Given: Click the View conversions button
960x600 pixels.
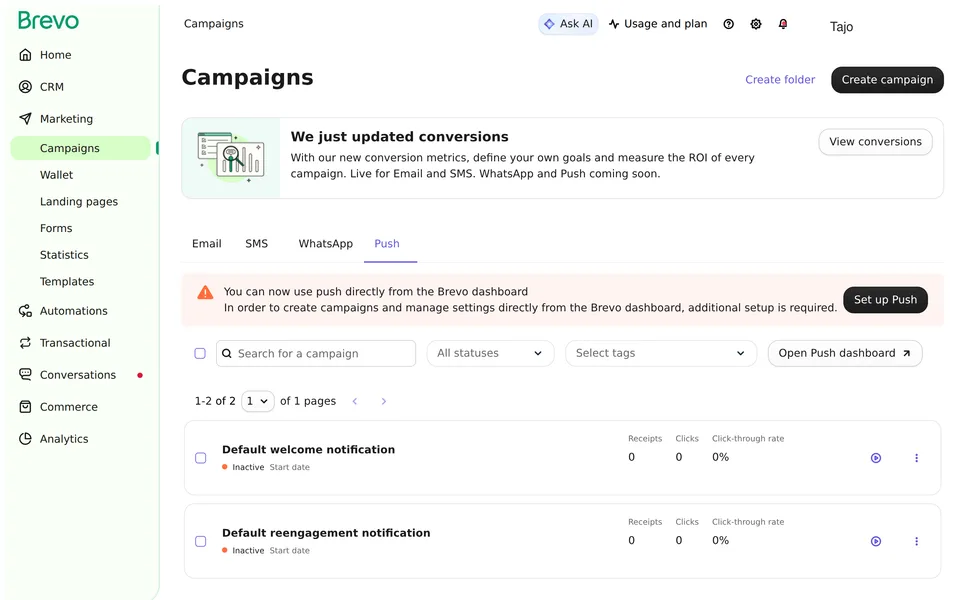Looking at the screenshot, I should point(876,142).
